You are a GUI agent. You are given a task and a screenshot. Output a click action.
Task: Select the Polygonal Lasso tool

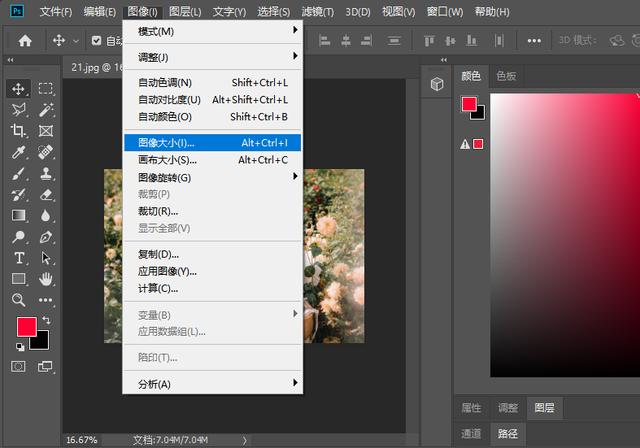(x=18, y=110)
